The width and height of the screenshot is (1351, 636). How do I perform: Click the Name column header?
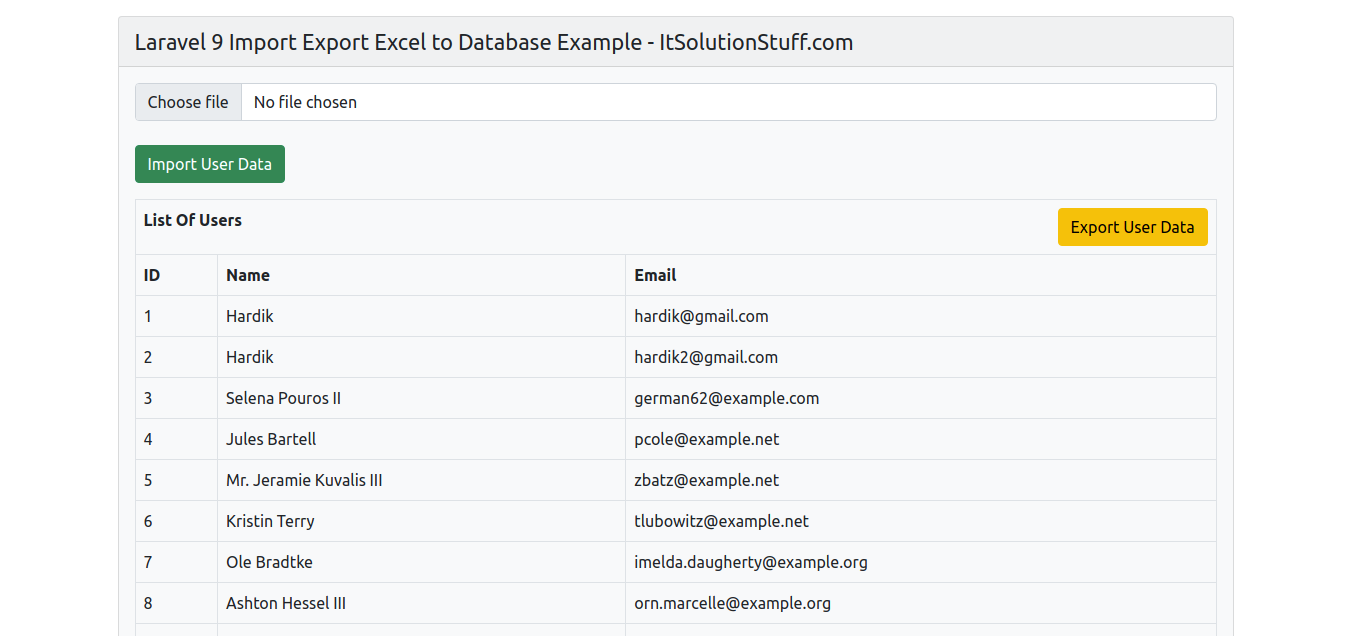[248, 275]
